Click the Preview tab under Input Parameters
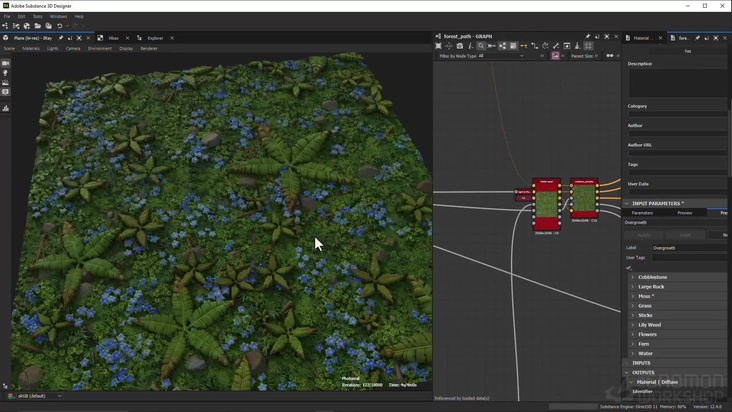The image size is (732, 412). (685, 212)
